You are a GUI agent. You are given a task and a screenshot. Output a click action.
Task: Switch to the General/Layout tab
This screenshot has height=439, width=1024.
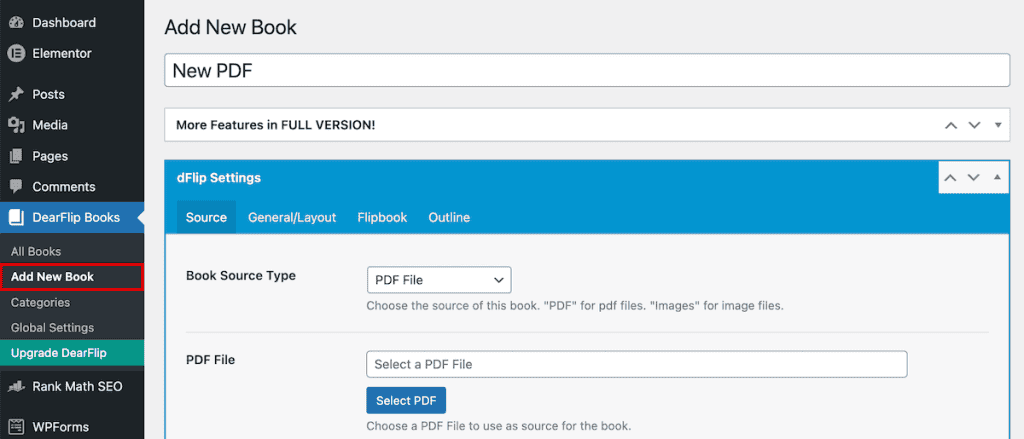pos(292,218)
